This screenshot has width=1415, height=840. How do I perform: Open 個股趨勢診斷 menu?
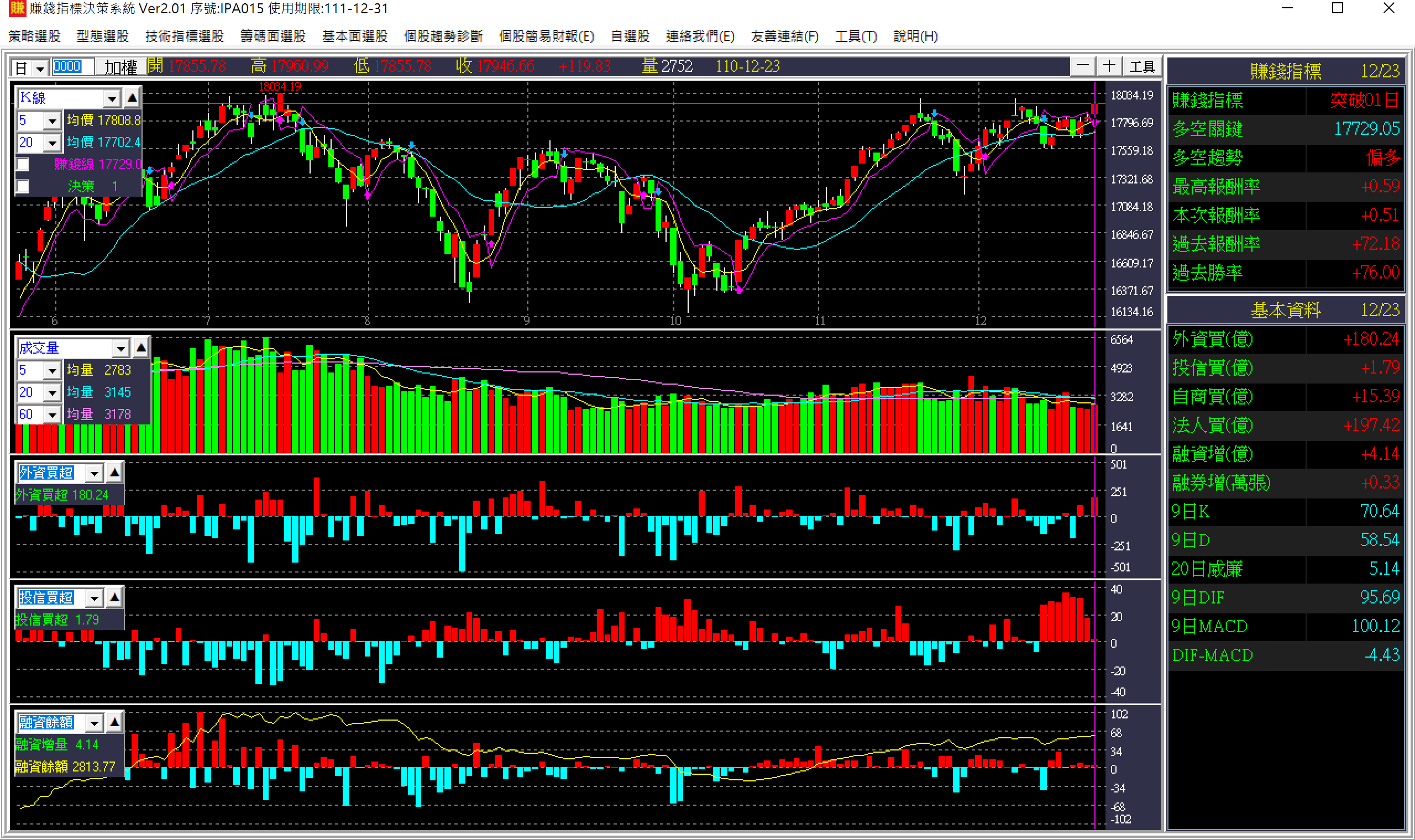(x=443, y=36)
